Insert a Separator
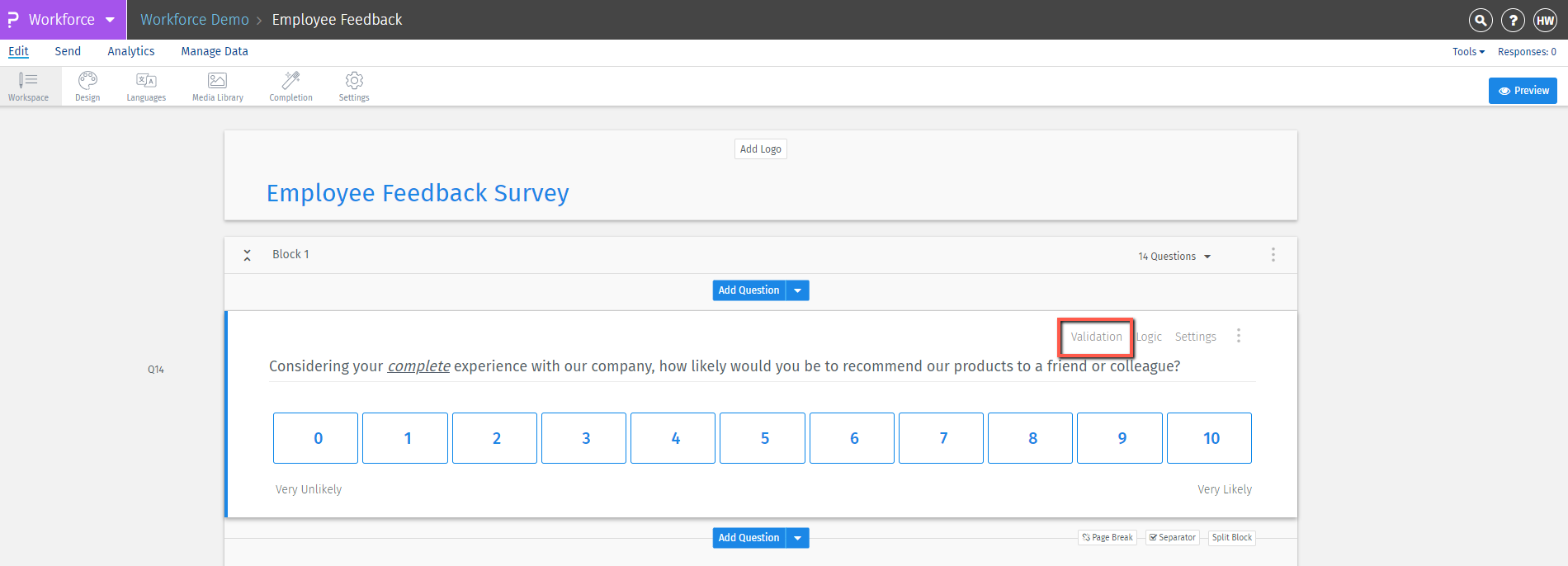 pyautogui.click(x=1172, y=538)
